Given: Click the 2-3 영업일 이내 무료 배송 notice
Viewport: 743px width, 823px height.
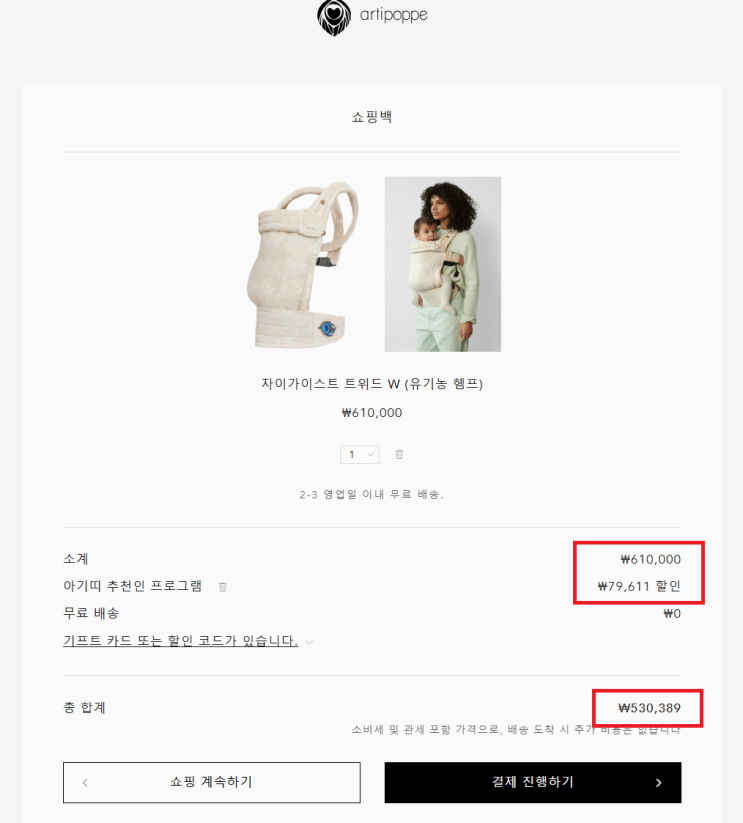Looking at the screenshot, I should [372, 494].
